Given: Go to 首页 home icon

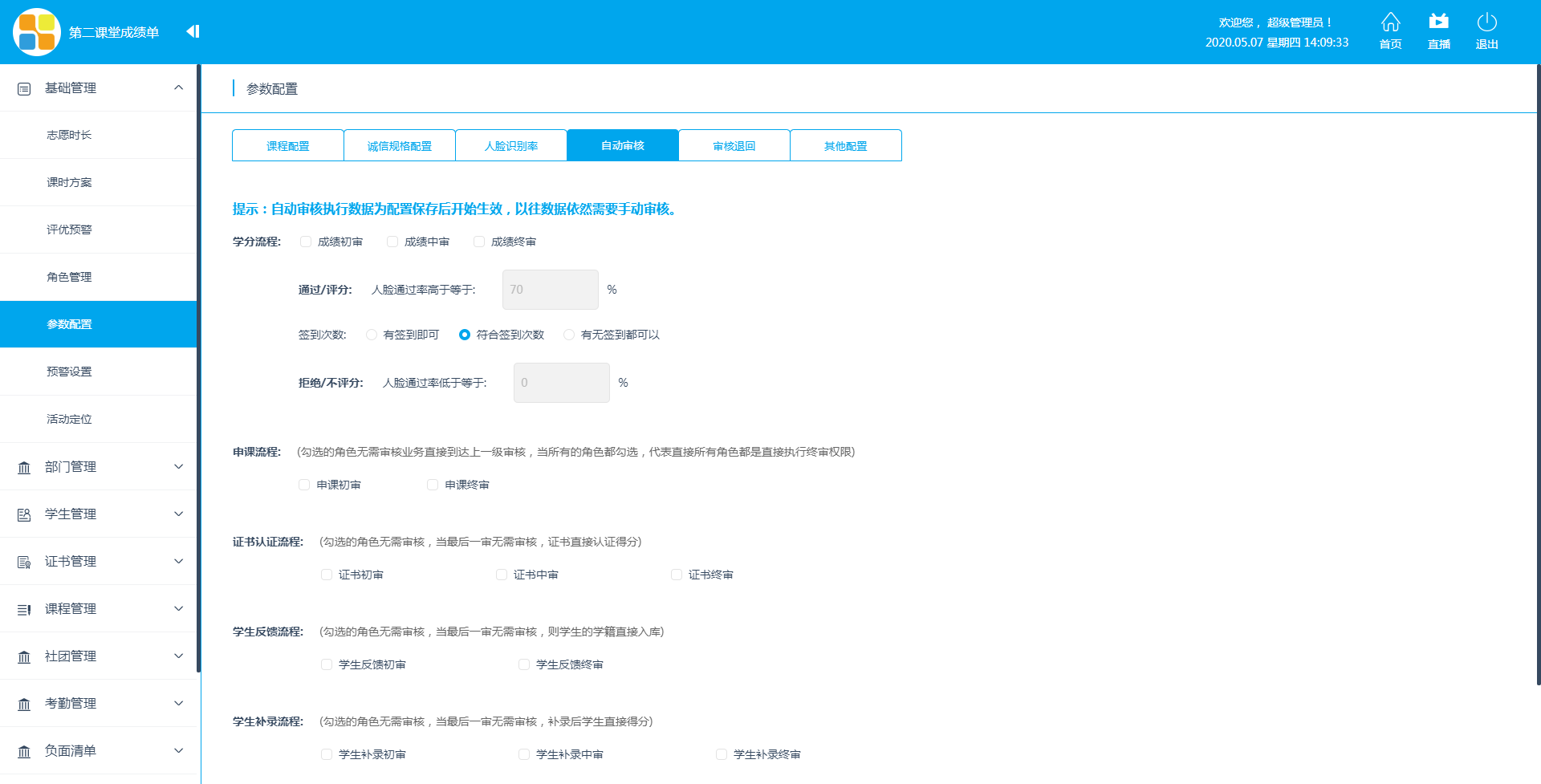Looking at the screenshot, I should 1390,22.
